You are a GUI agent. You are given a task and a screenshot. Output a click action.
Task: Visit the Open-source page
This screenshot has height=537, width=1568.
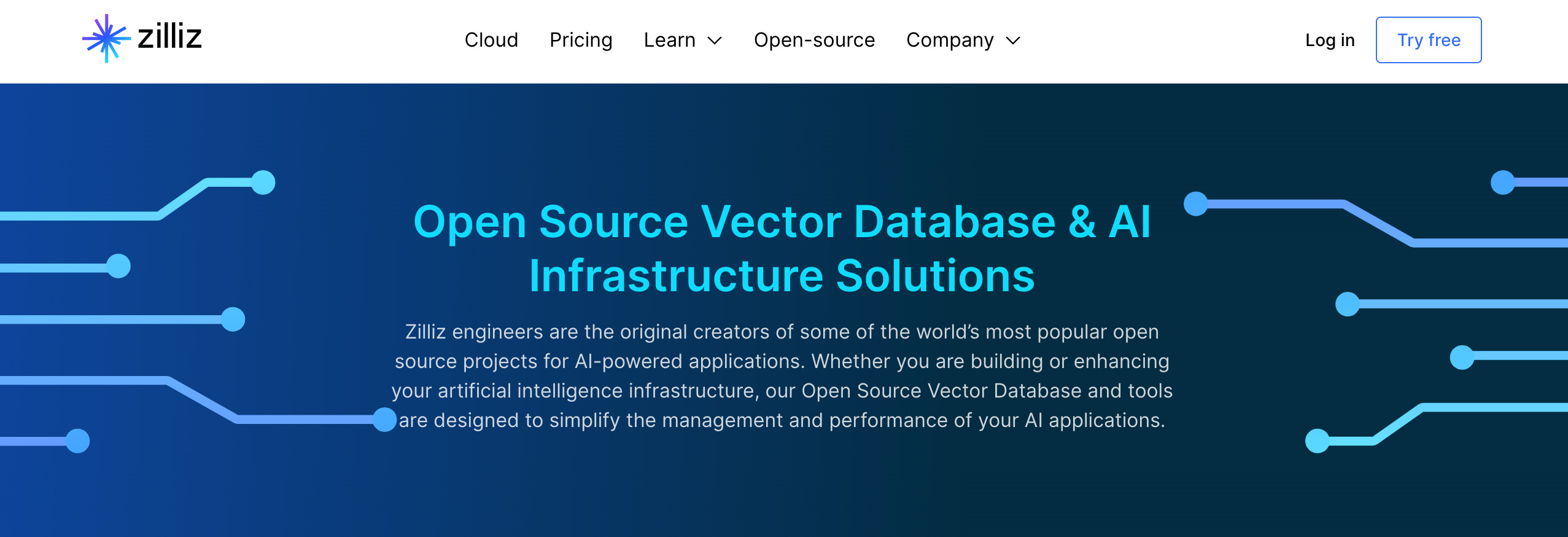814,40
